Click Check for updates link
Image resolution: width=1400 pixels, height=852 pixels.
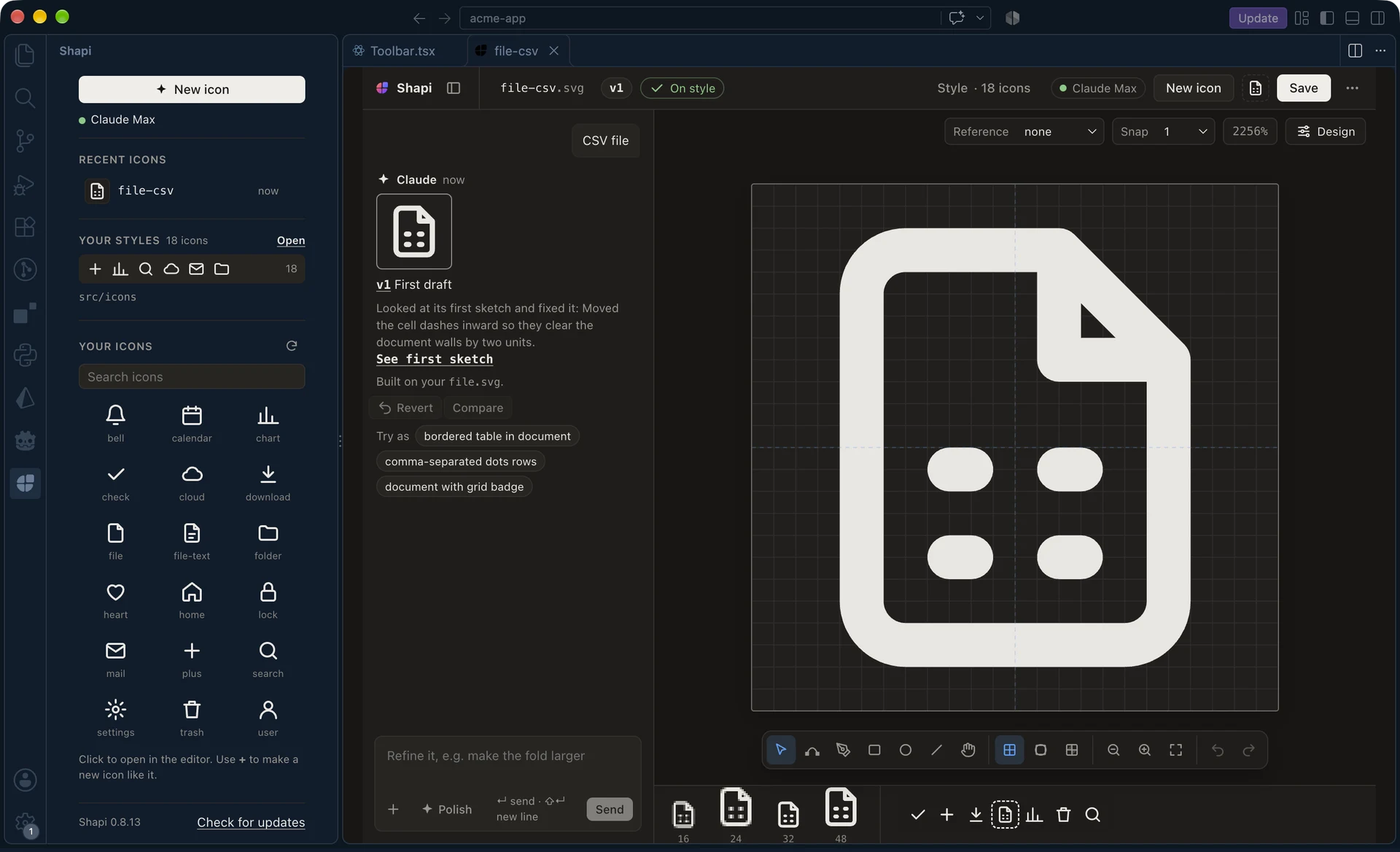click(251, 822)
